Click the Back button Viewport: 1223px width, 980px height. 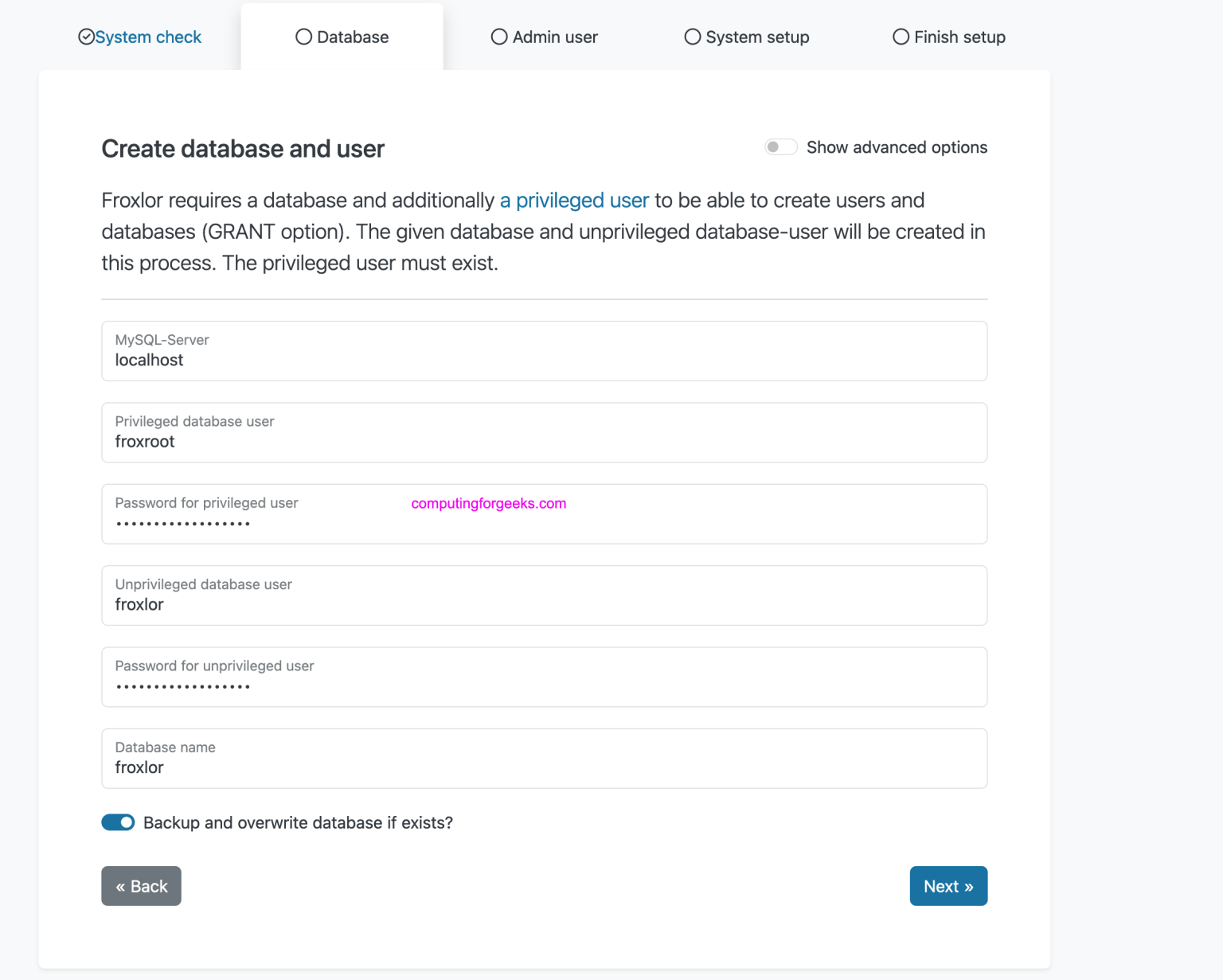pyautogui.click(x=141, y=885)
